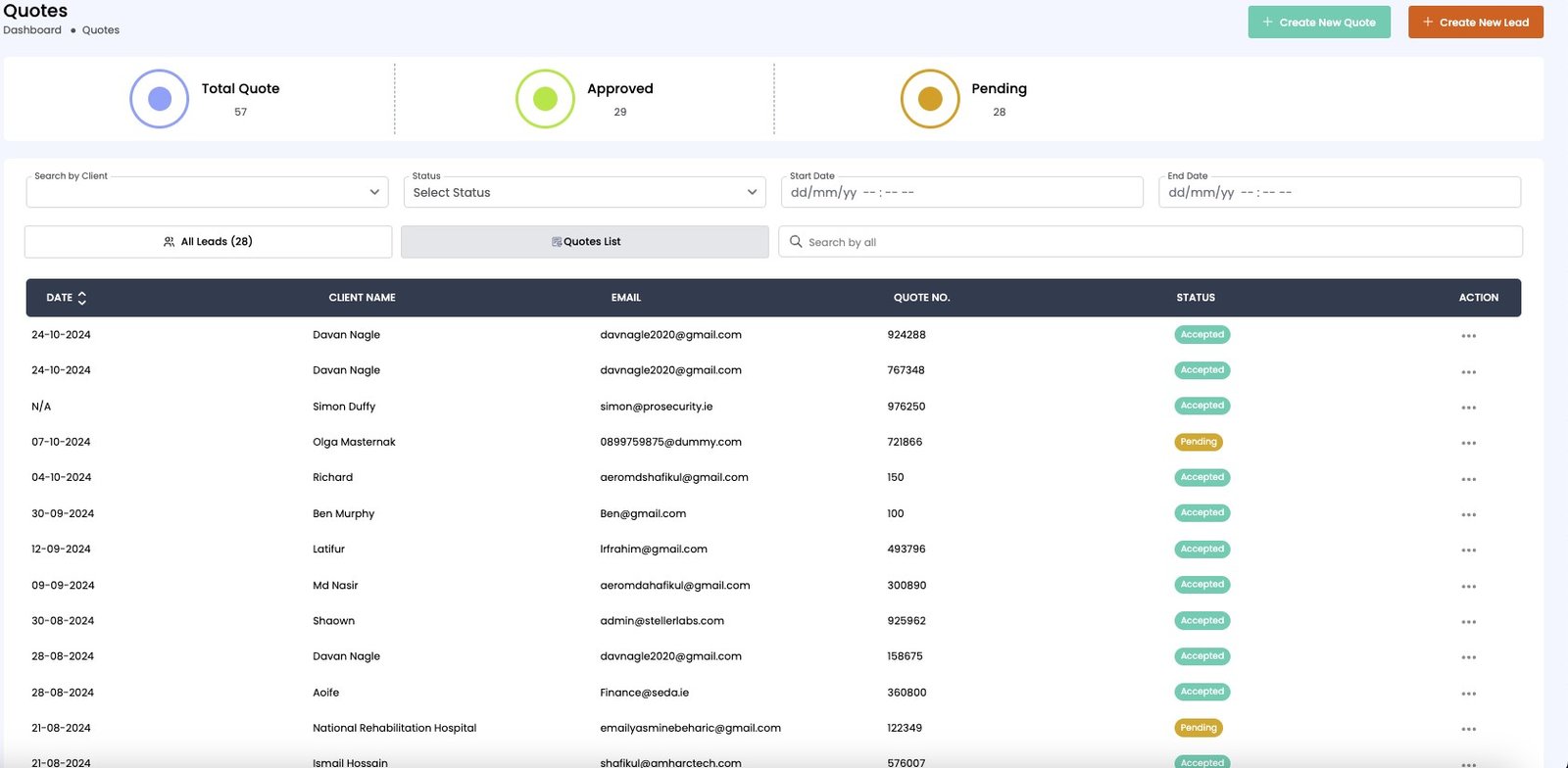The height and width of the screenshot is (768, 1568).
Task: Open actions menu for quote 158675
Action: tap(1468, 657)
